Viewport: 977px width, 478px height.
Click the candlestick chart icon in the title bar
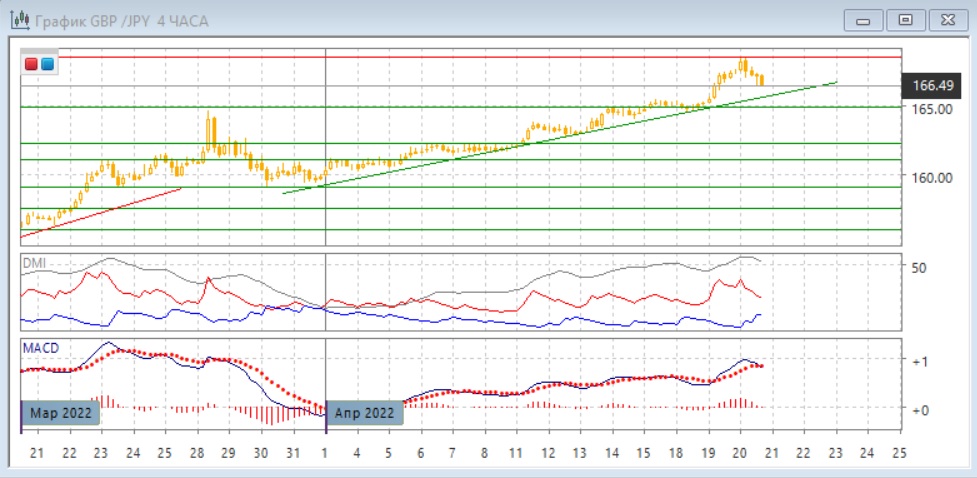[x=20, y=20]
